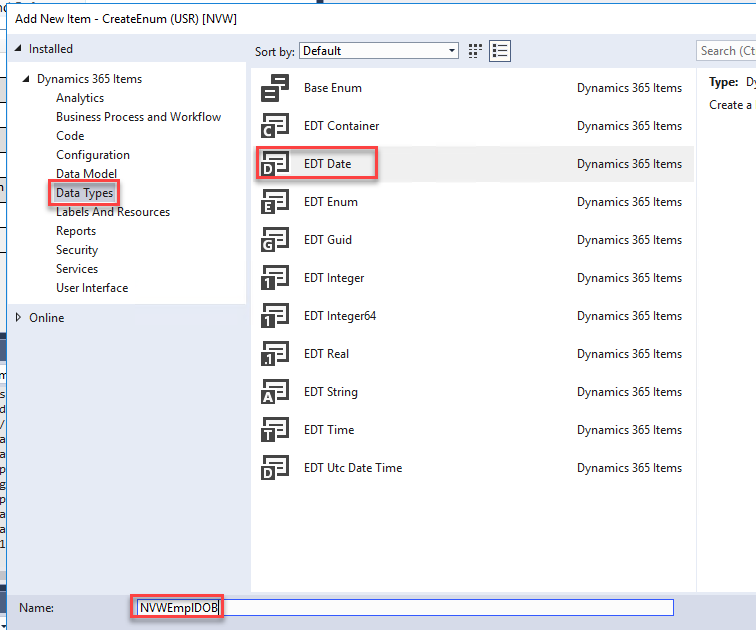Collapse the Dynamics 365 Items node
Screen dimensions: 756x630
pyautogui.click(x=27, y=79)
